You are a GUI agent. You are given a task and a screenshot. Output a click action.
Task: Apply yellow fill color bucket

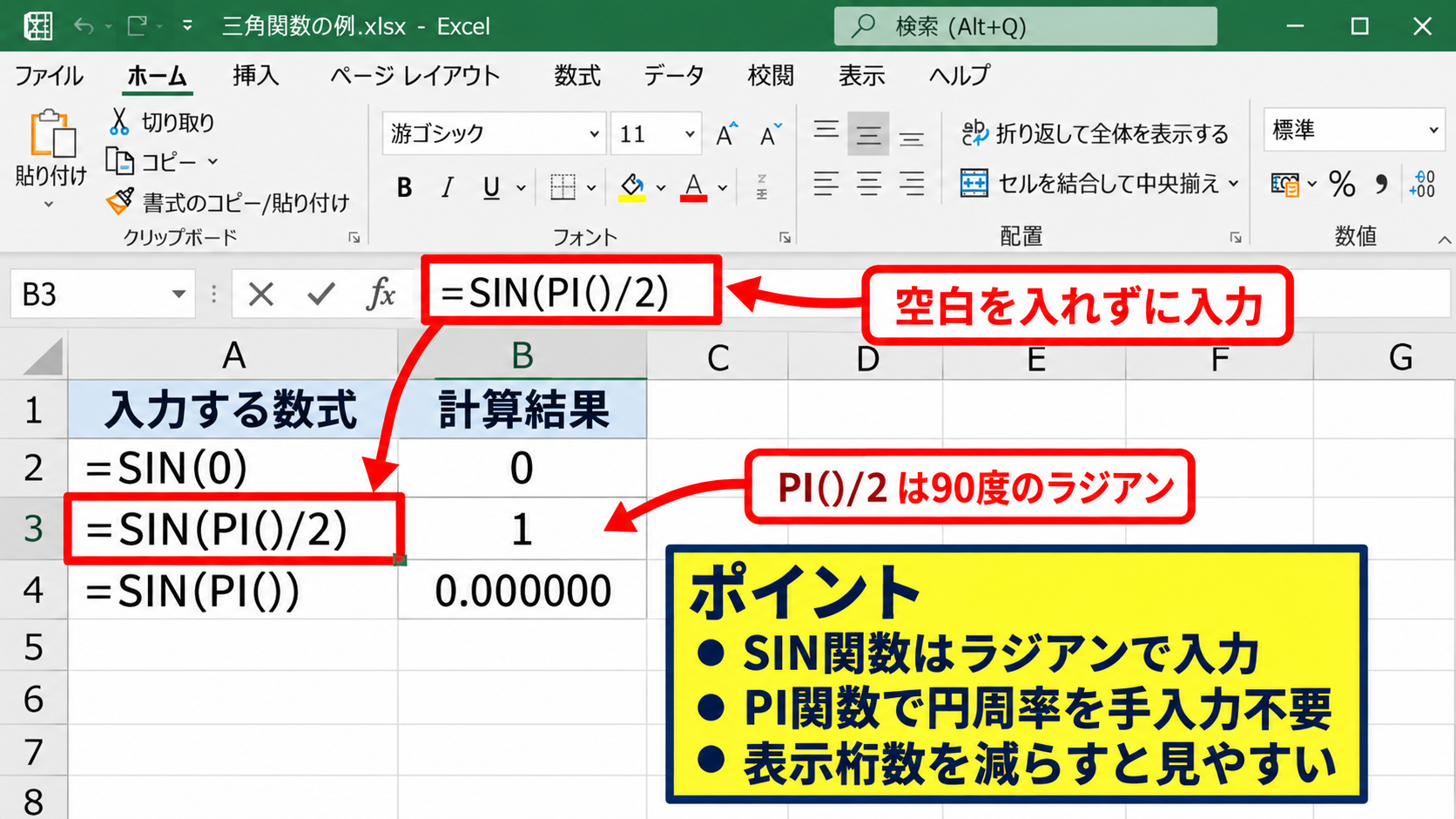click(632, 187)
